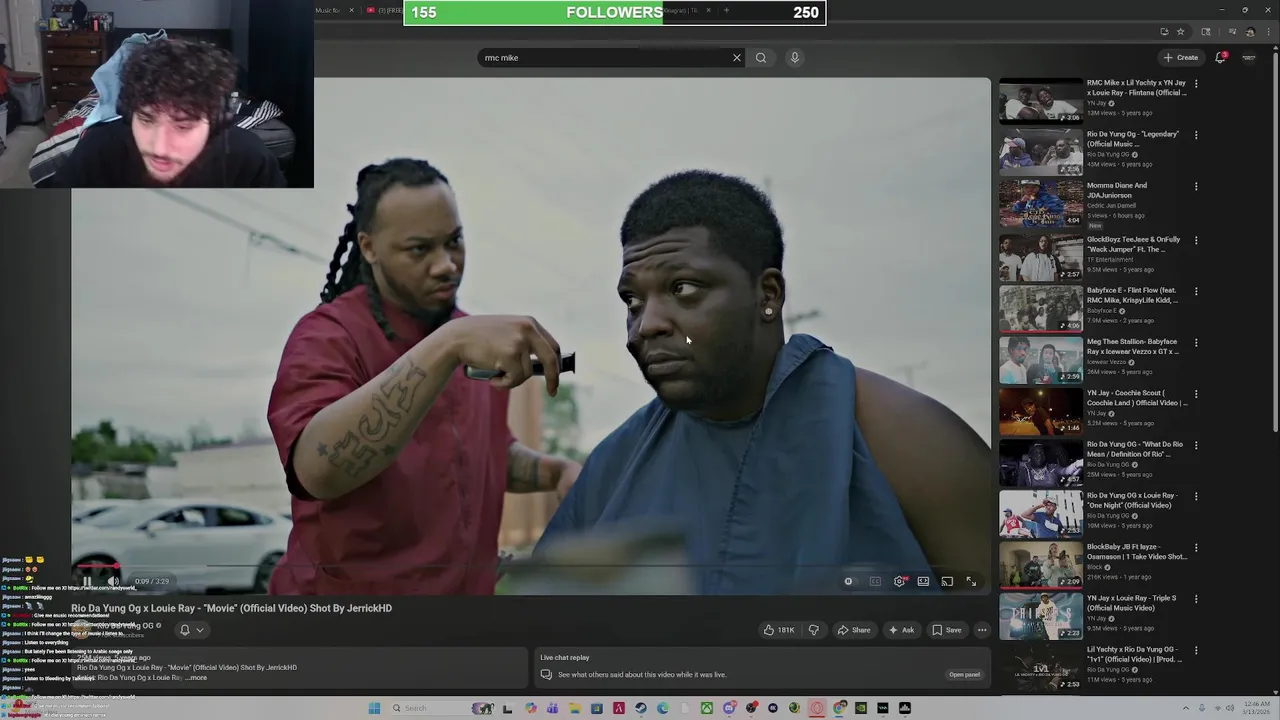The image size is (1280, 720).
Task: Bookmark this page with the star icon
Action: click(x=1181, y=32)
